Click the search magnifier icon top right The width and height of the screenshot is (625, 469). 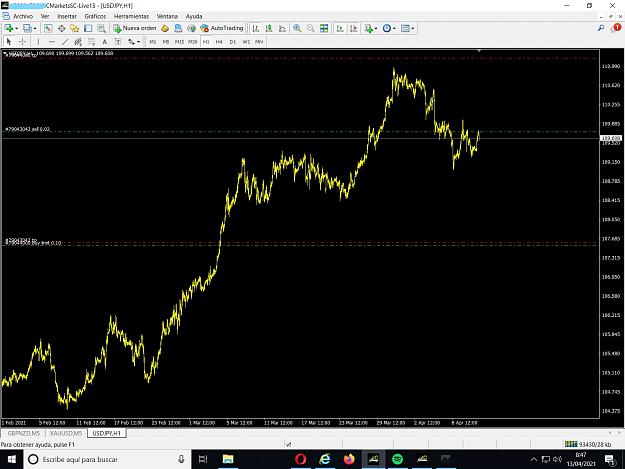pyautogui.click(x=601, y=28)
